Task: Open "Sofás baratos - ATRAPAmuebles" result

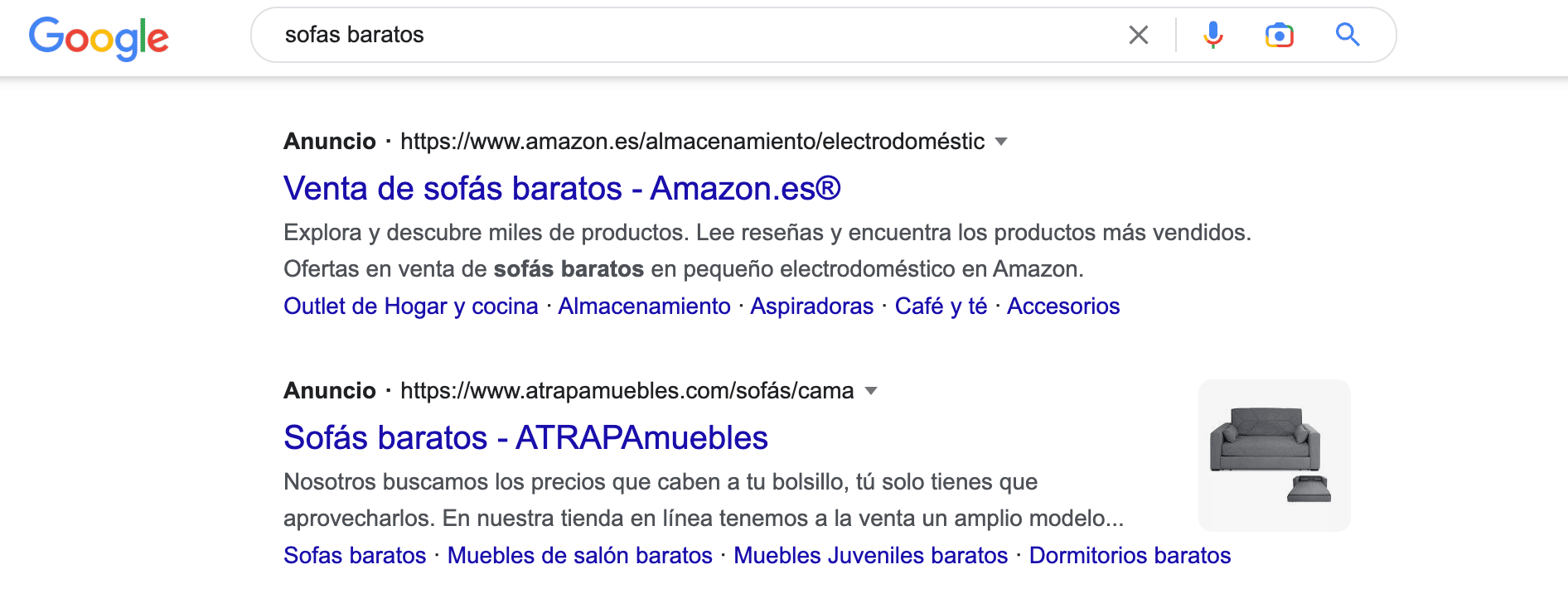Action: (525, 438)
